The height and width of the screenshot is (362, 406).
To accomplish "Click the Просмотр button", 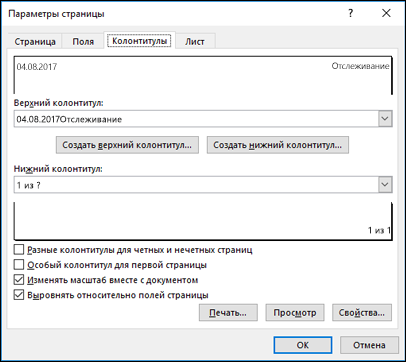I will point(295,313).
